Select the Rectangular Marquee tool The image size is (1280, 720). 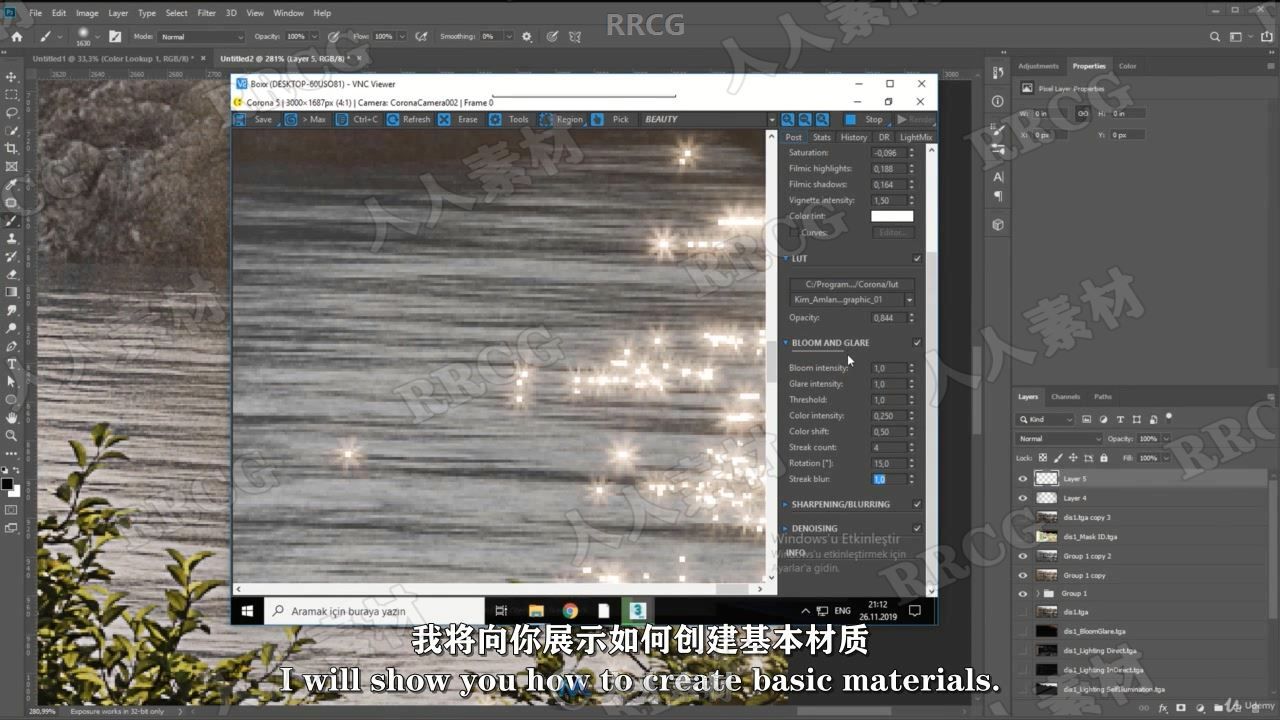(x=11, y=95)
